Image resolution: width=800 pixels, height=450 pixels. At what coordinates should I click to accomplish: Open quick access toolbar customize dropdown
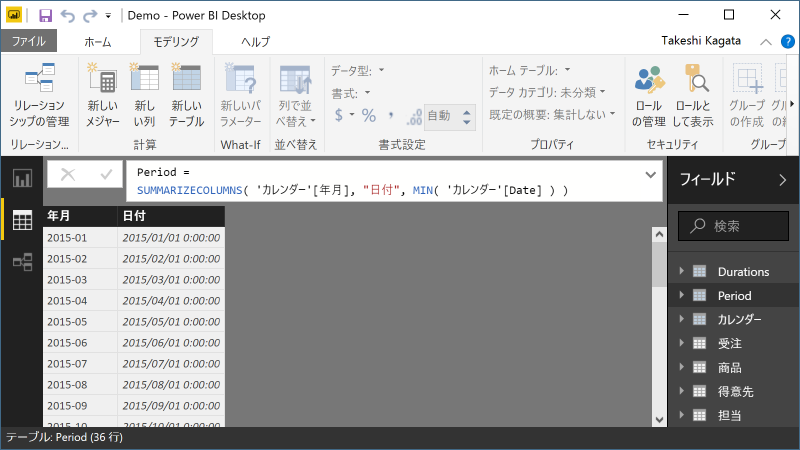coord(108,16)
